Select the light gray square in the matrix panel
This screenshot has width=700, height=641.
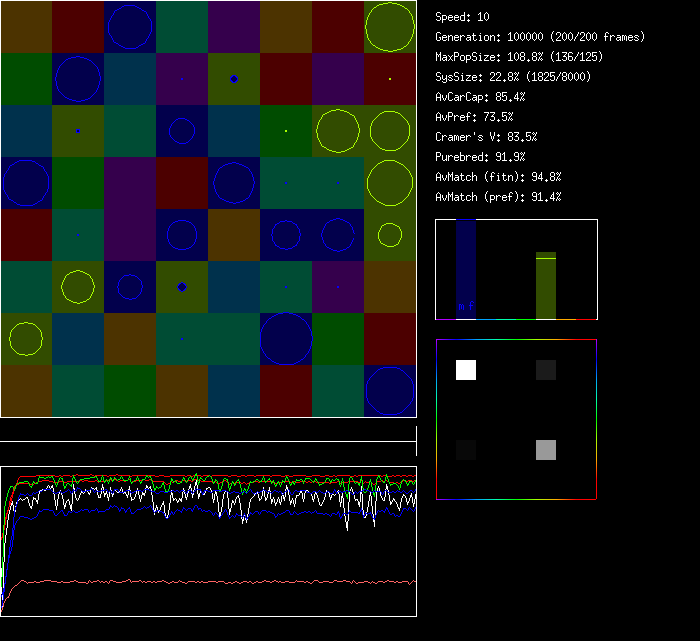tap(545, 449)
